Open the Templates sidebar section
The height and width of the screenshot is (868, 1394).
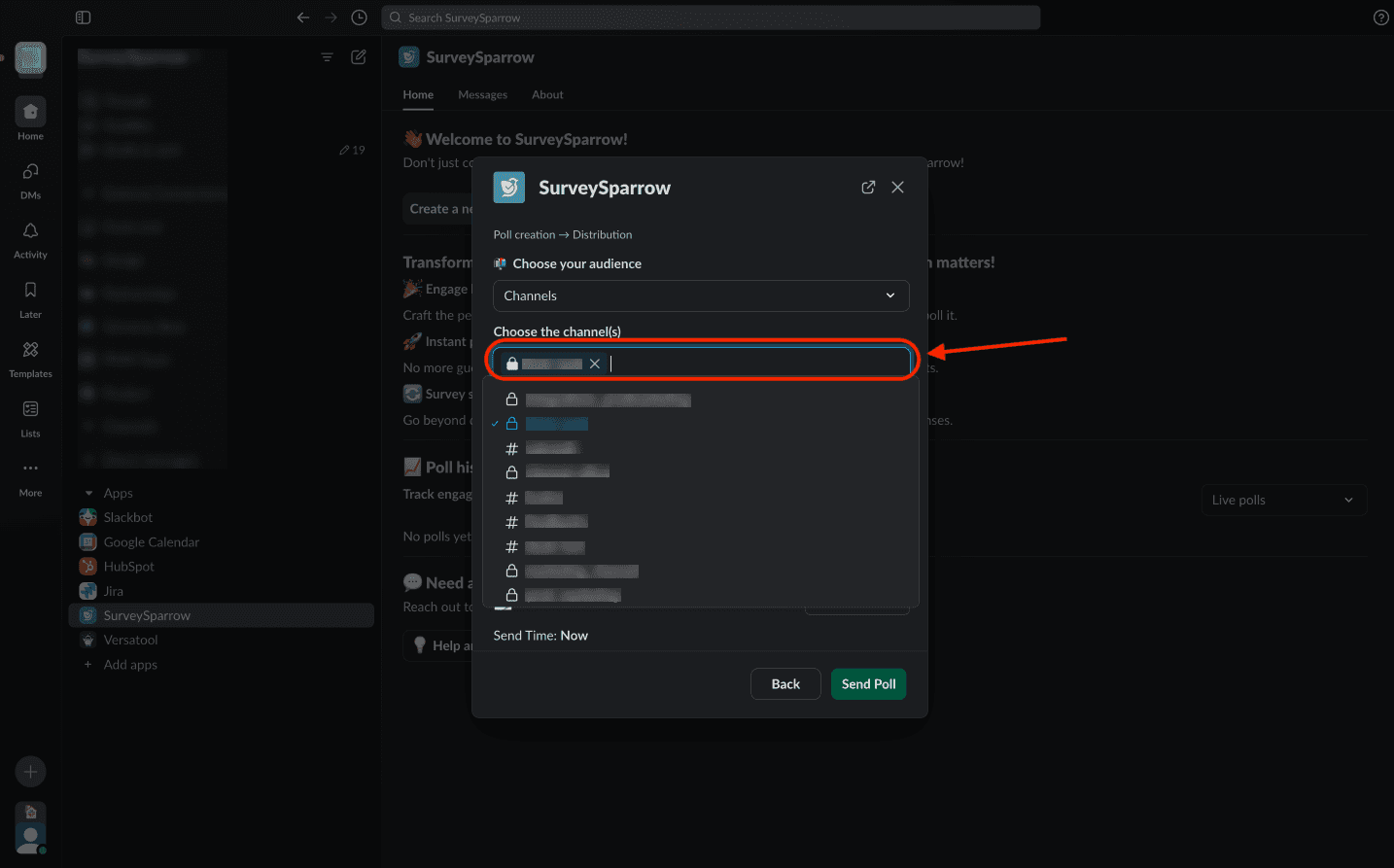[x=30, y=358]
